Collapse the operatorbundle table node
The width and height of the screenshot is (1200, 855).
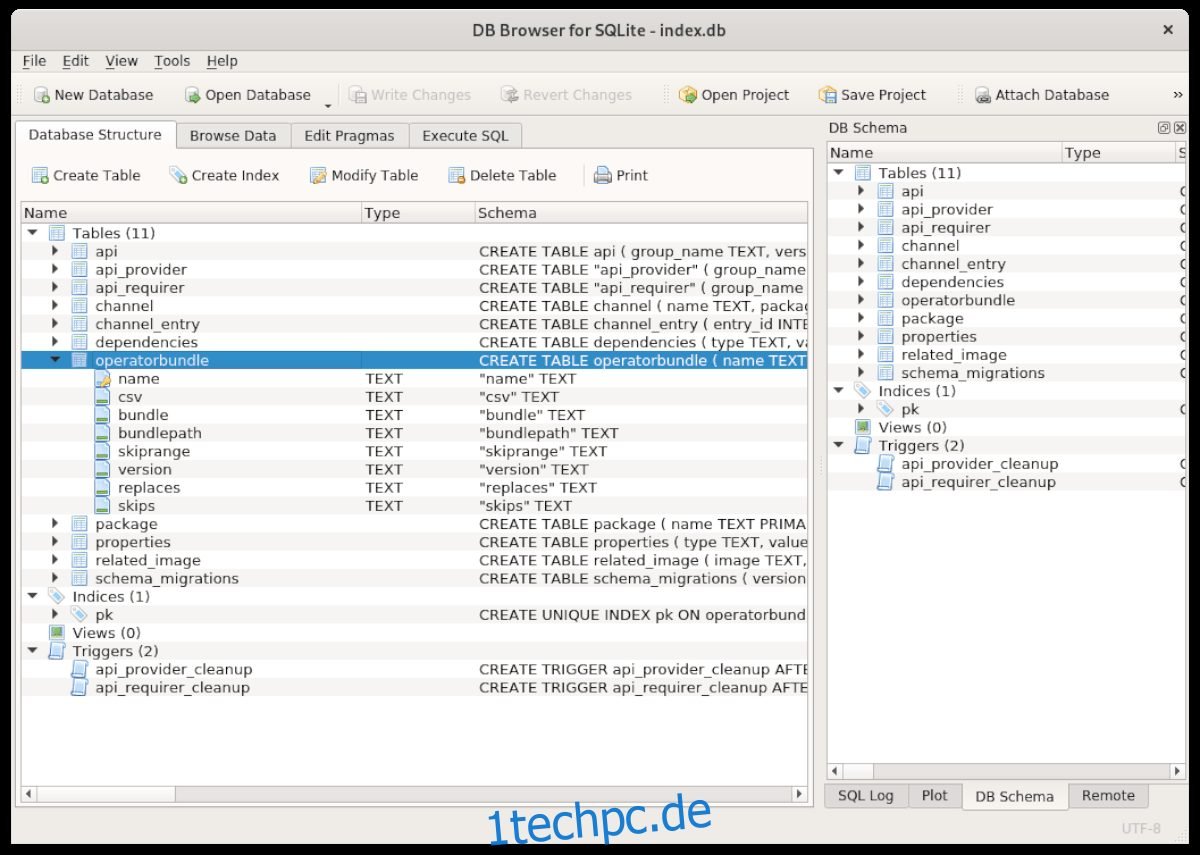click(x=56, y=360)
